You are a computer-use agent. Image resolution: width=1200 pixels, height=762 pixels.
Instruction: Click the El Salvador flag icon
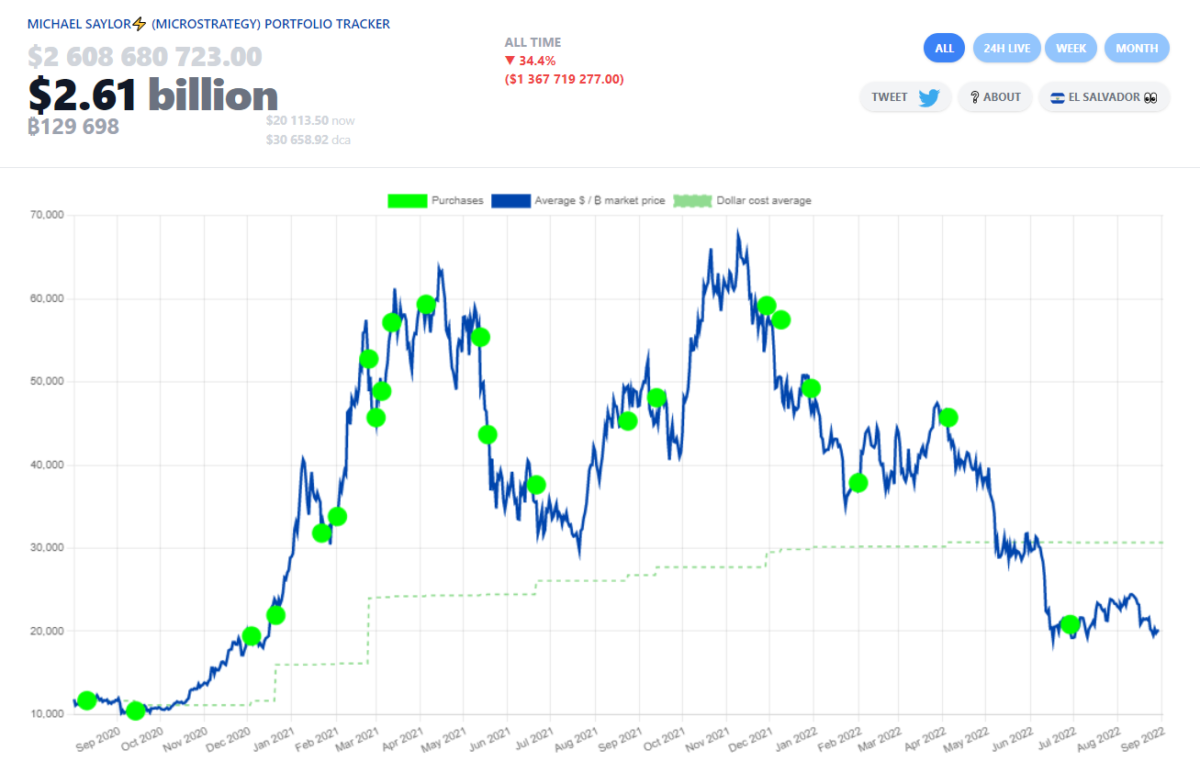coord(1056,97)
